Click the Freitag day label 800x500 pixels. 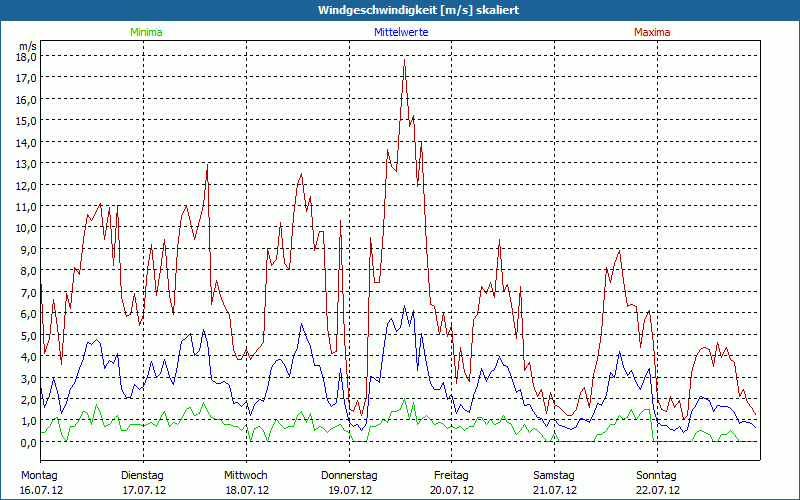[452, 476]
